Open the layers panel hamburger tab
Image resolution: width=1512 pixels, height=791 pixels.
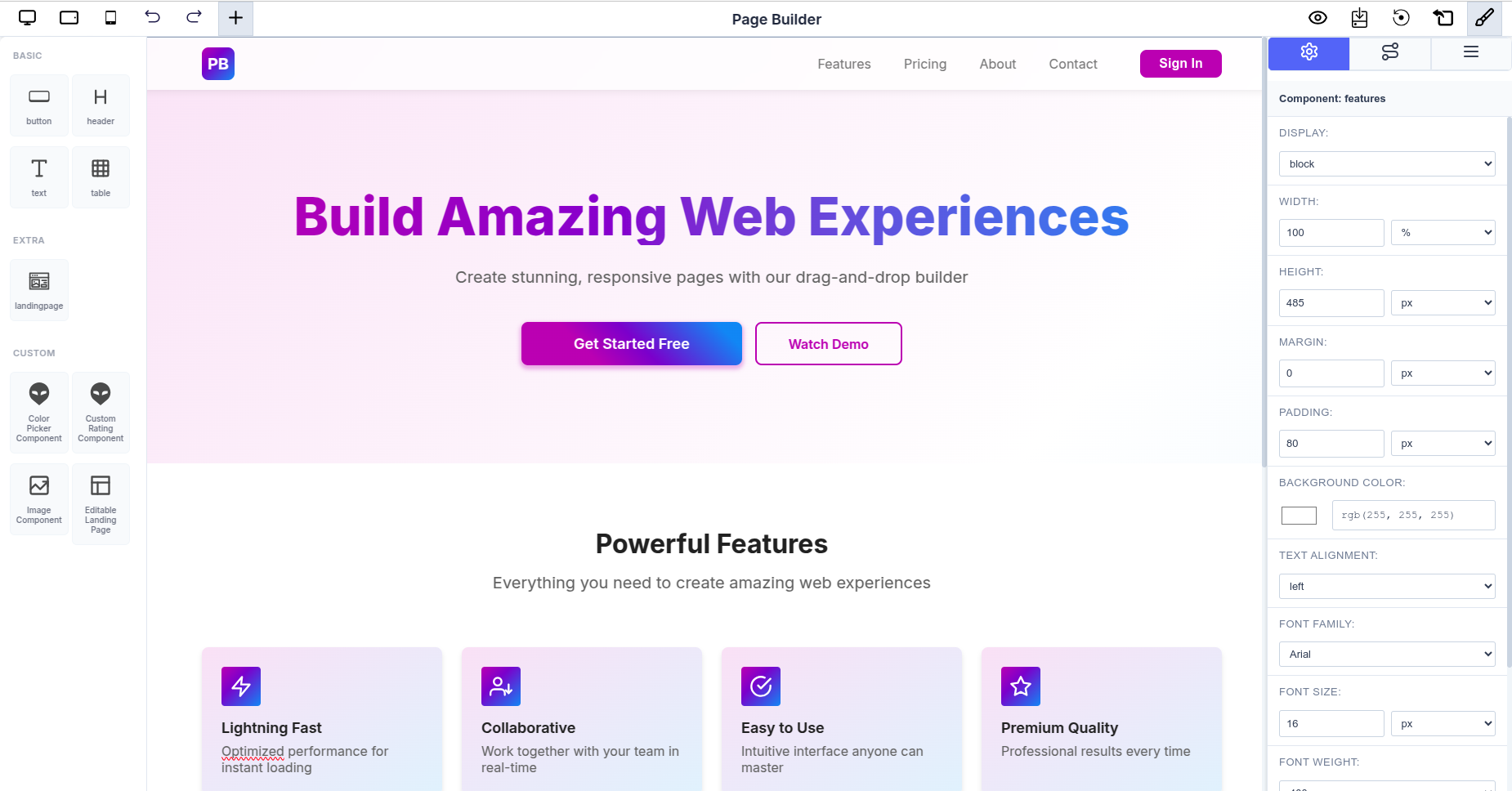click(x=1470, y=52)
